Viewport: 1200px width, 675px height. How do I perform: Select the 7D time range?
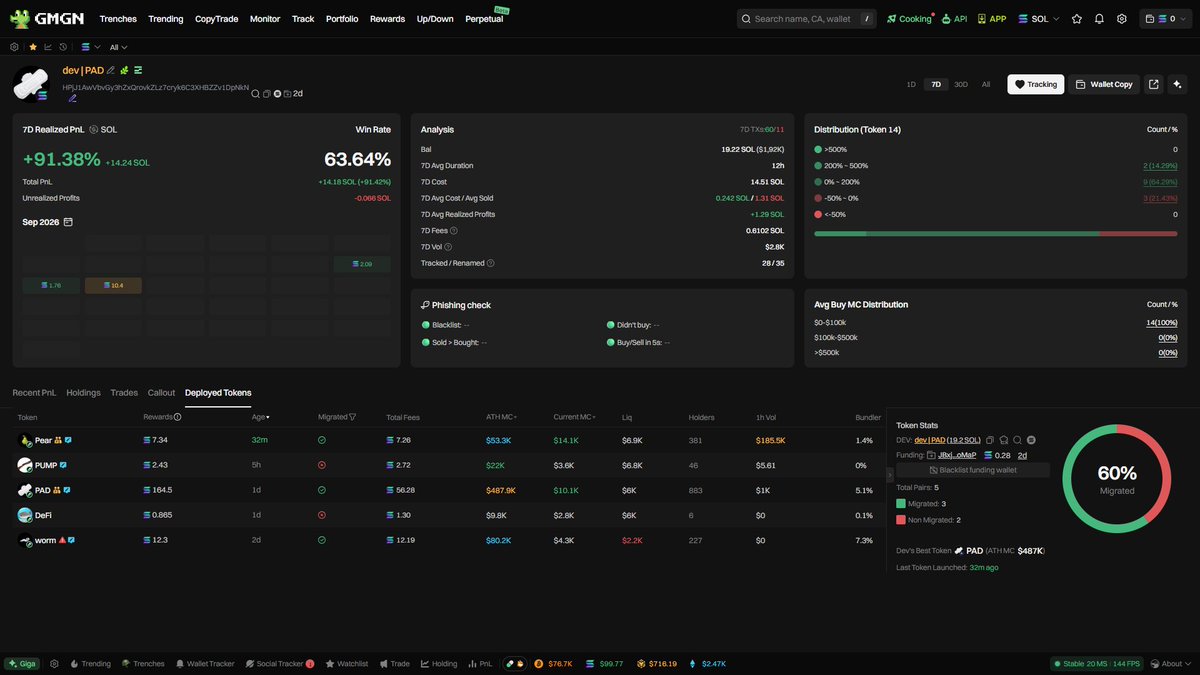click(x=935, y=84)
